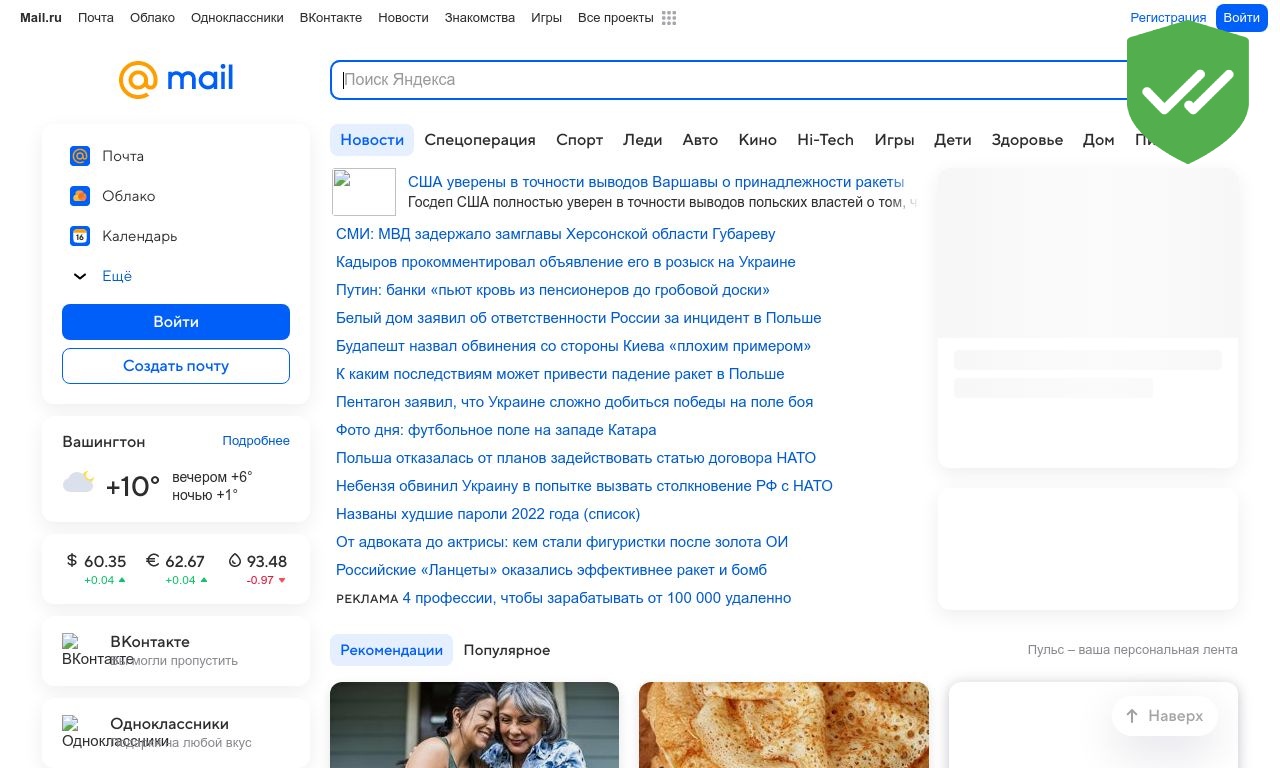Click the Регистрация link
The image size is (1280, 768).
click(x=1168, y=18)
